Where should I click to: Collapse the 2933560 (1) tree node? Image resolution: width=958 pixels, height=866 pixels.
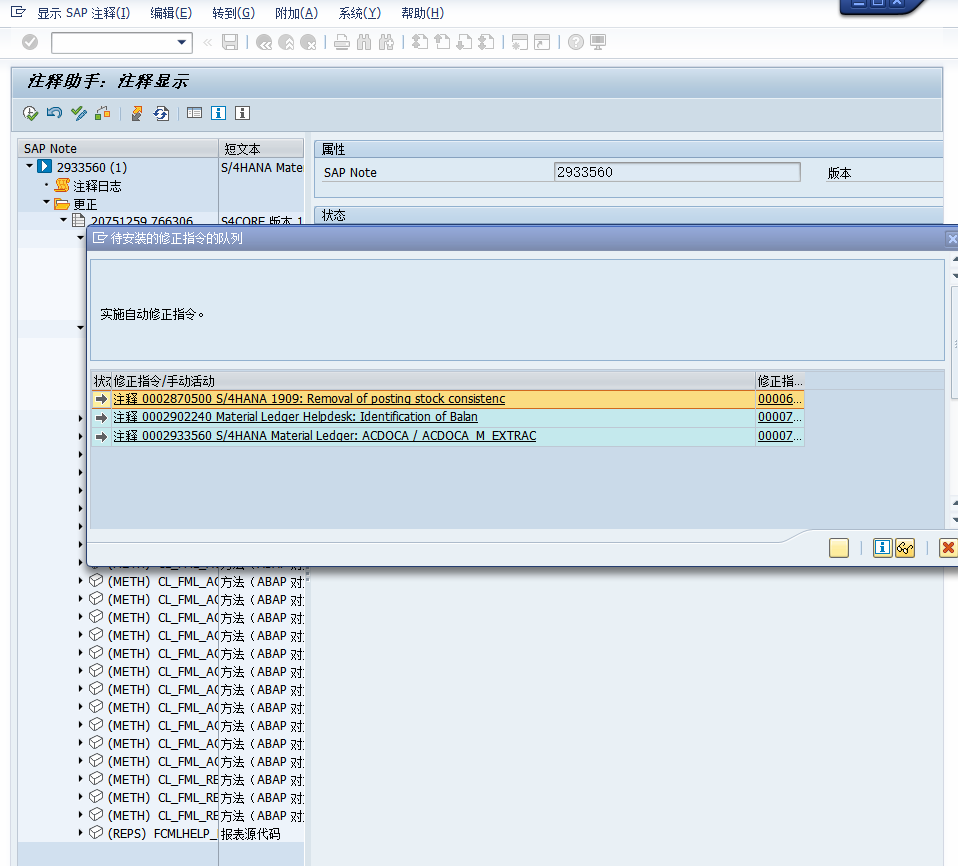[x=29, y=166]
